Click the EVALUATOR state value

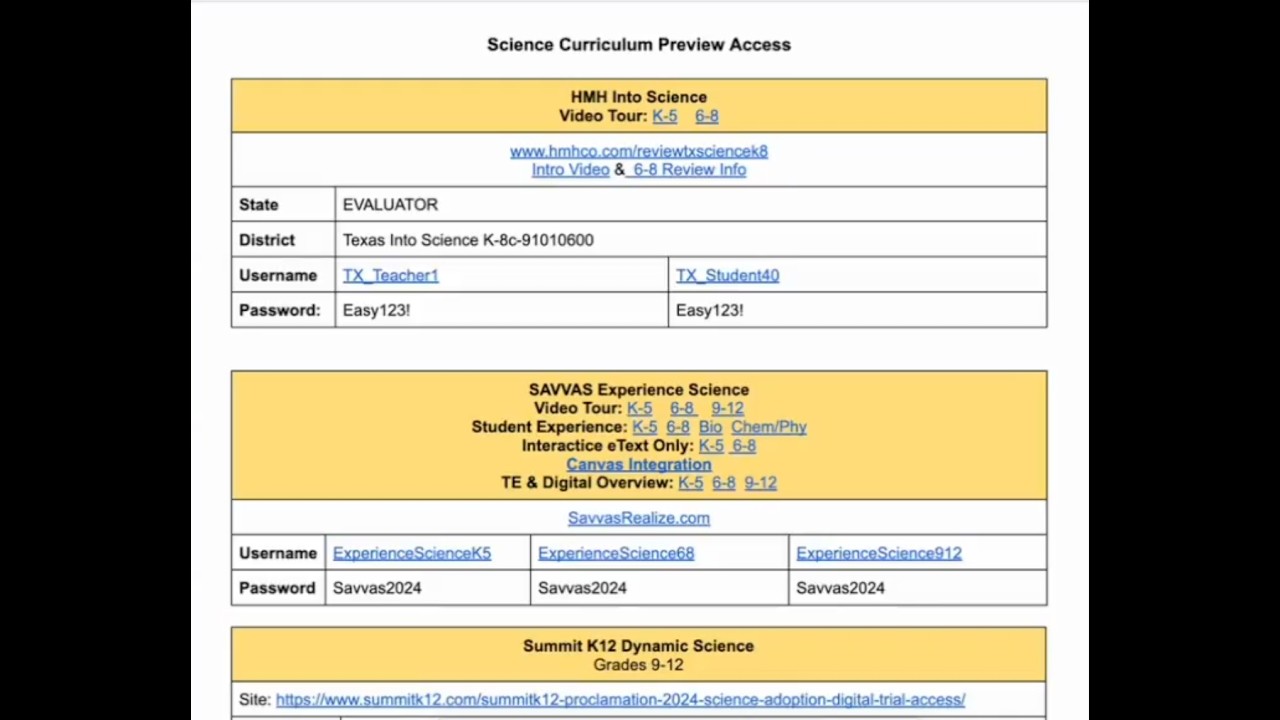[x=390, y=204]
